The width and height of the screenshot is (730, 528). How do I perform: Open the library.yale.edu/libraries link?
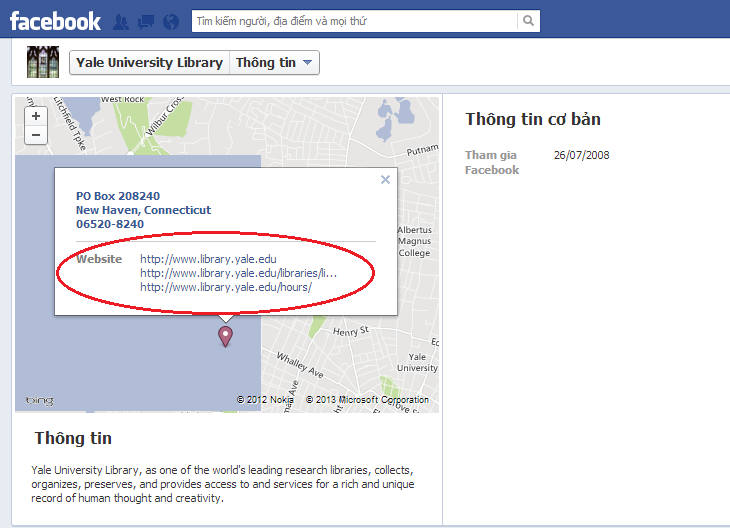[238, 273]
